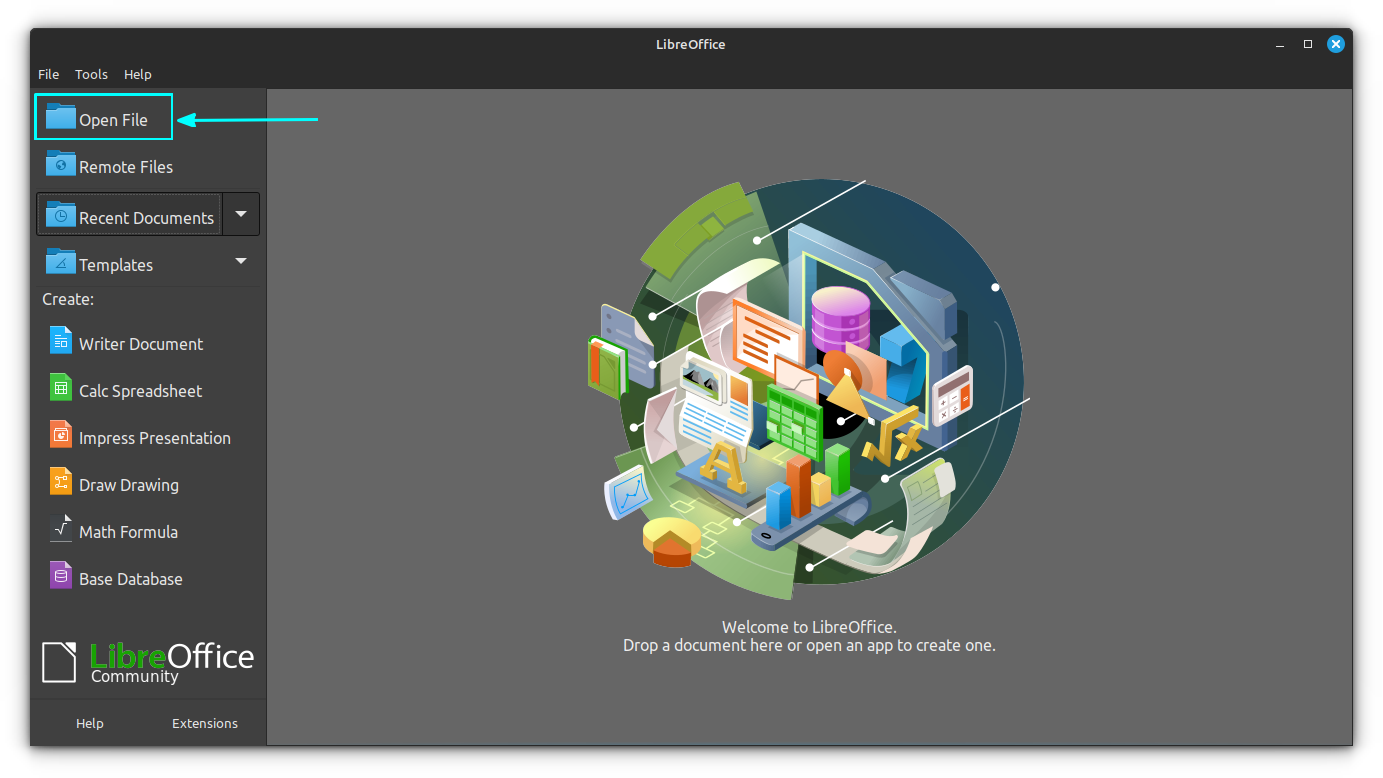This screenshot has height=778, width=1383.
Task: Click the Templates folder icon
Action: (60, 262)
